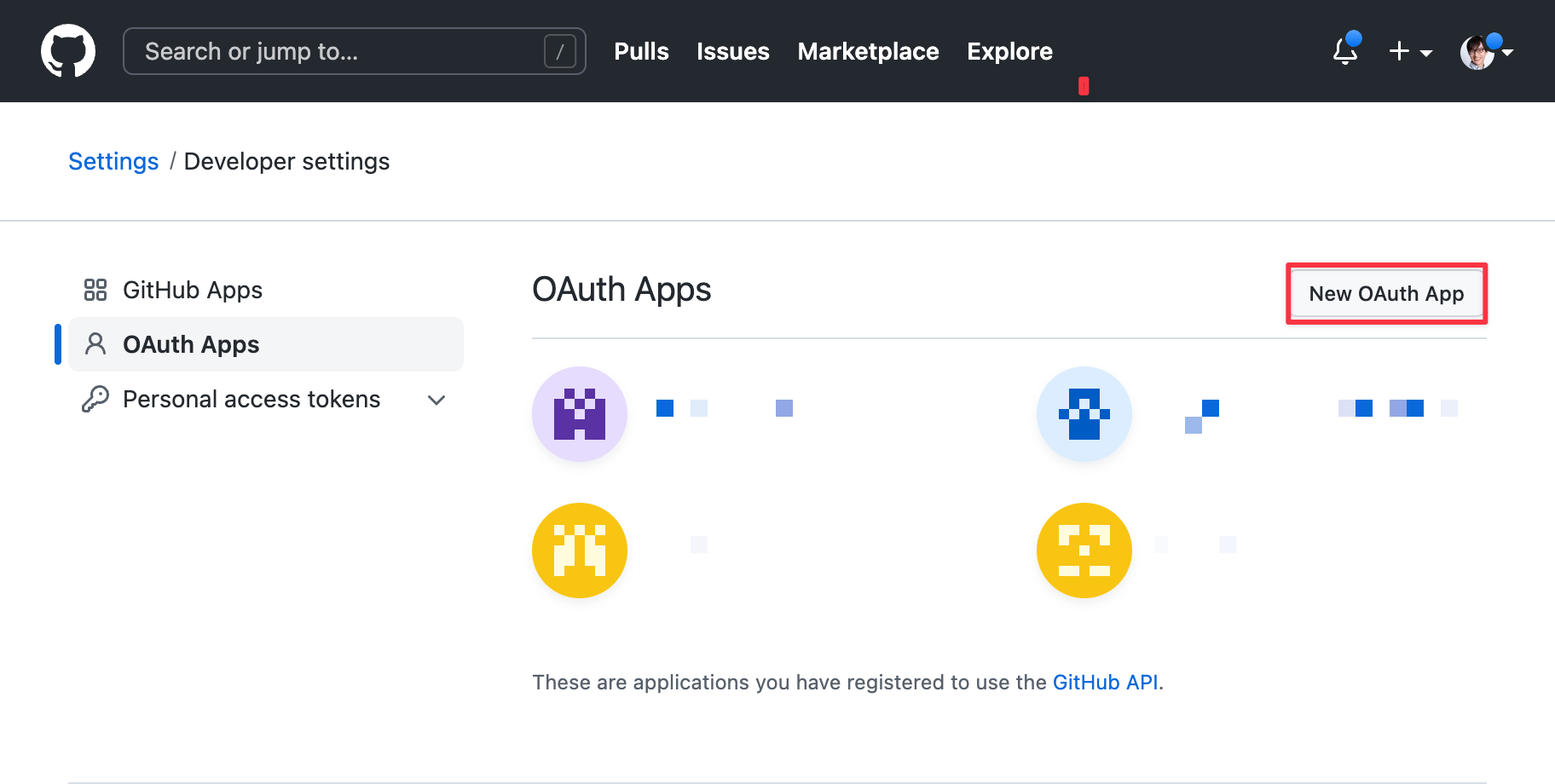
Task: Select GitHub Apps in the sidebar
Action: tap(266, 290)
